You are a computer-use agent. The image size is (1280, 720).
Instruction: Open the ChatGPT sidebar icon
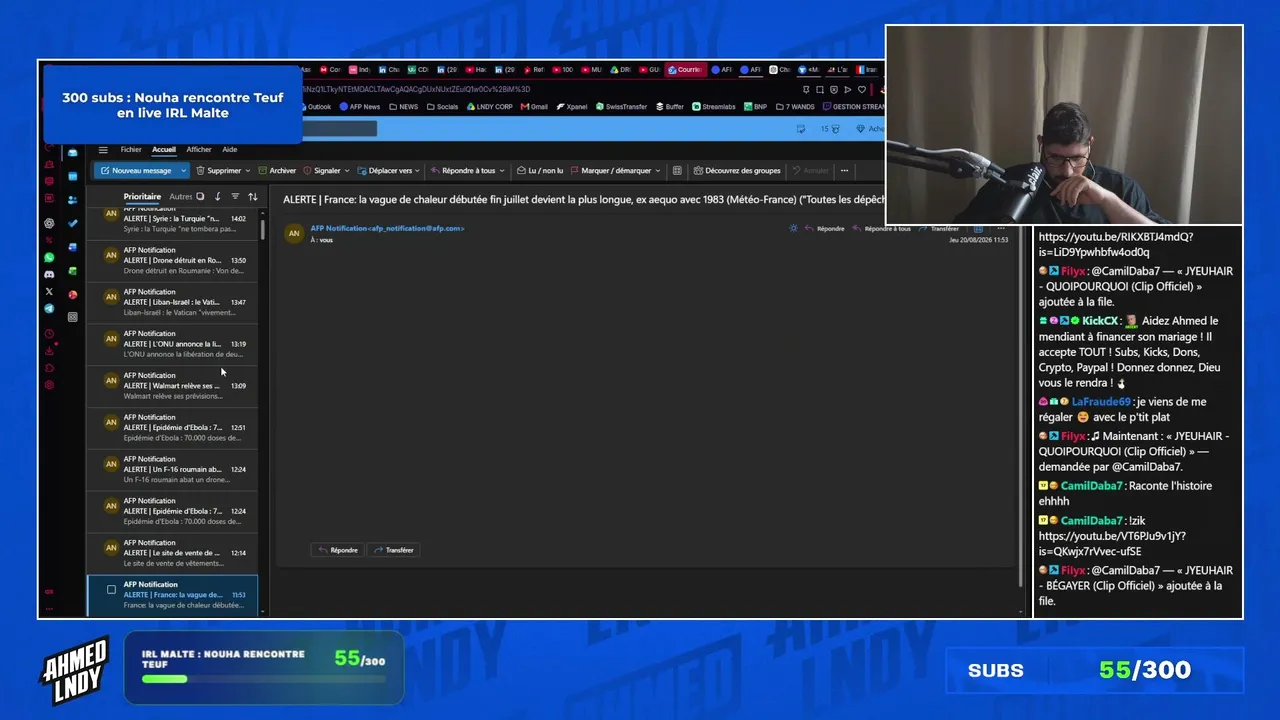[49, 223]
